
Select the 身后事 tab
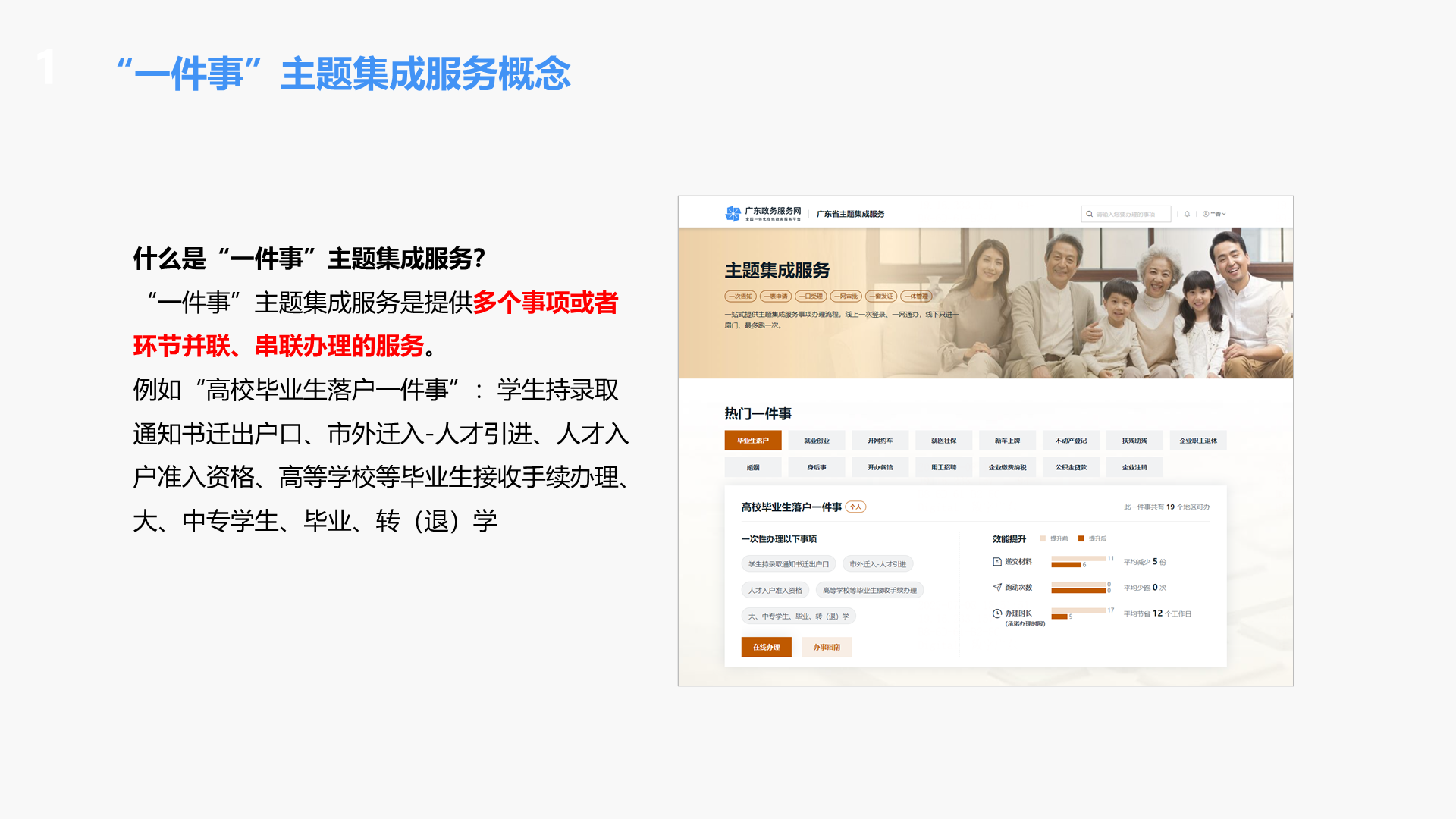click(817, 467)
